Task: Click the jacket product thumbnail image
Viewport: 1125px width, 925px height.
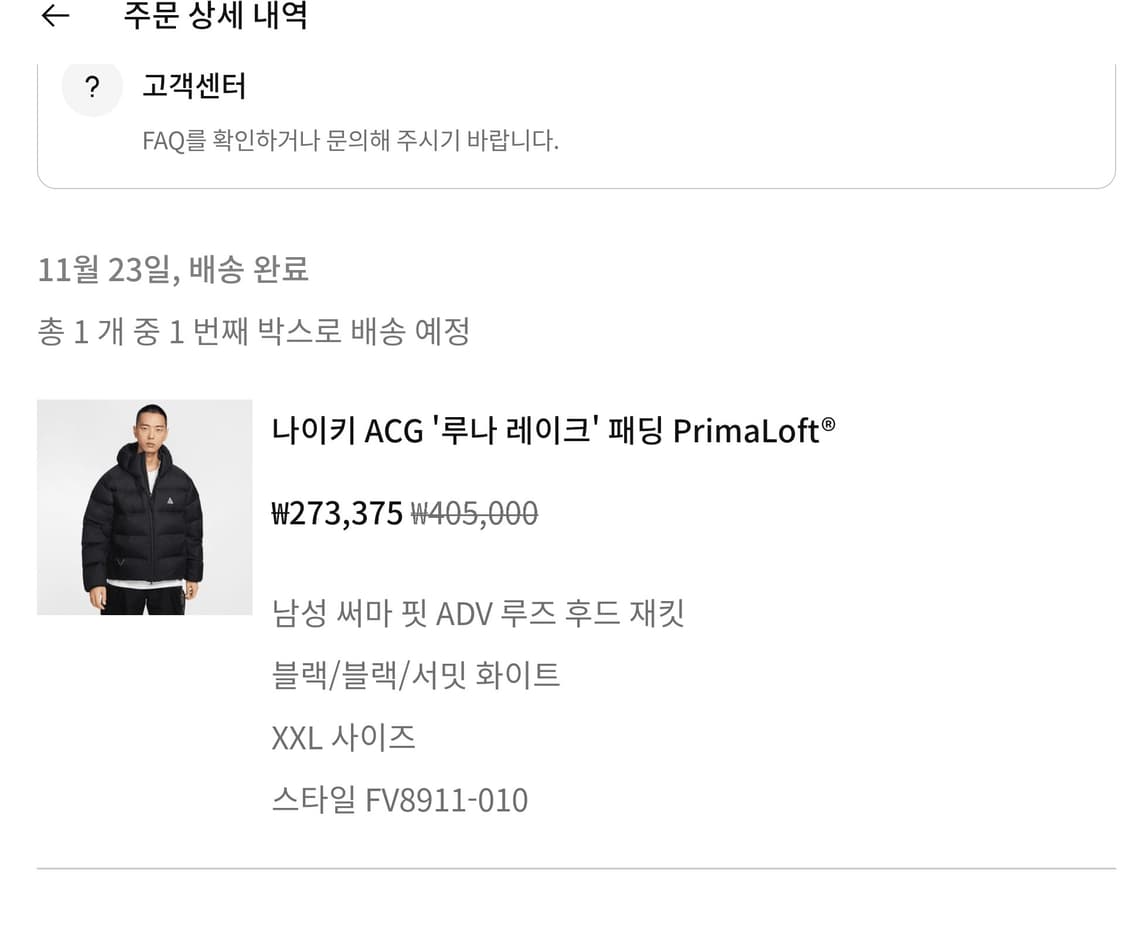Action: [144, 507]
